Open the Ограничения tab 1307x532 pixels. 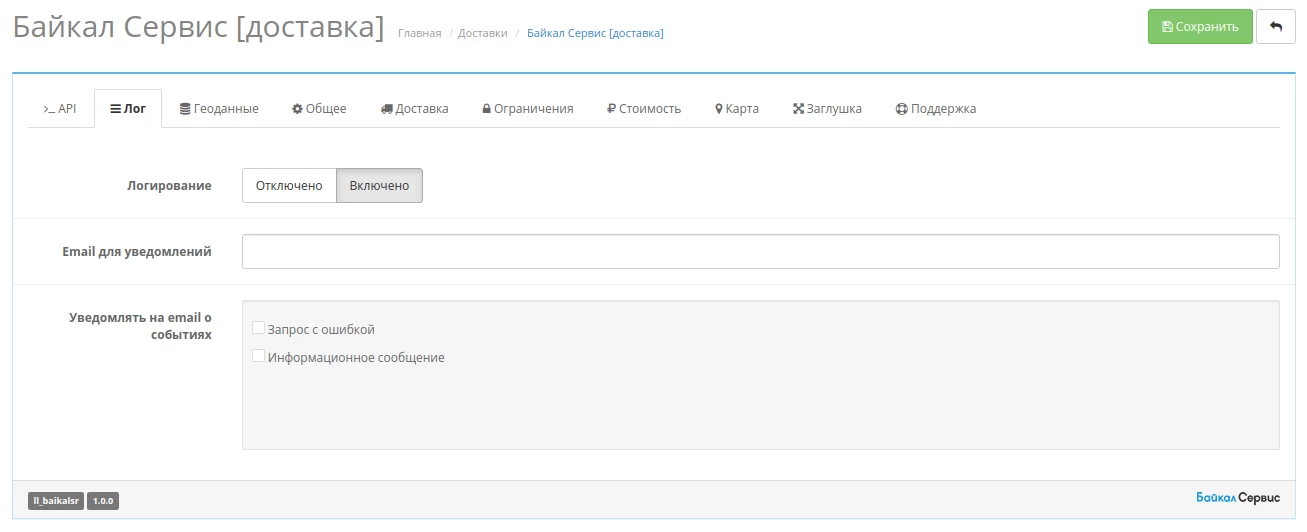(527, 109)
